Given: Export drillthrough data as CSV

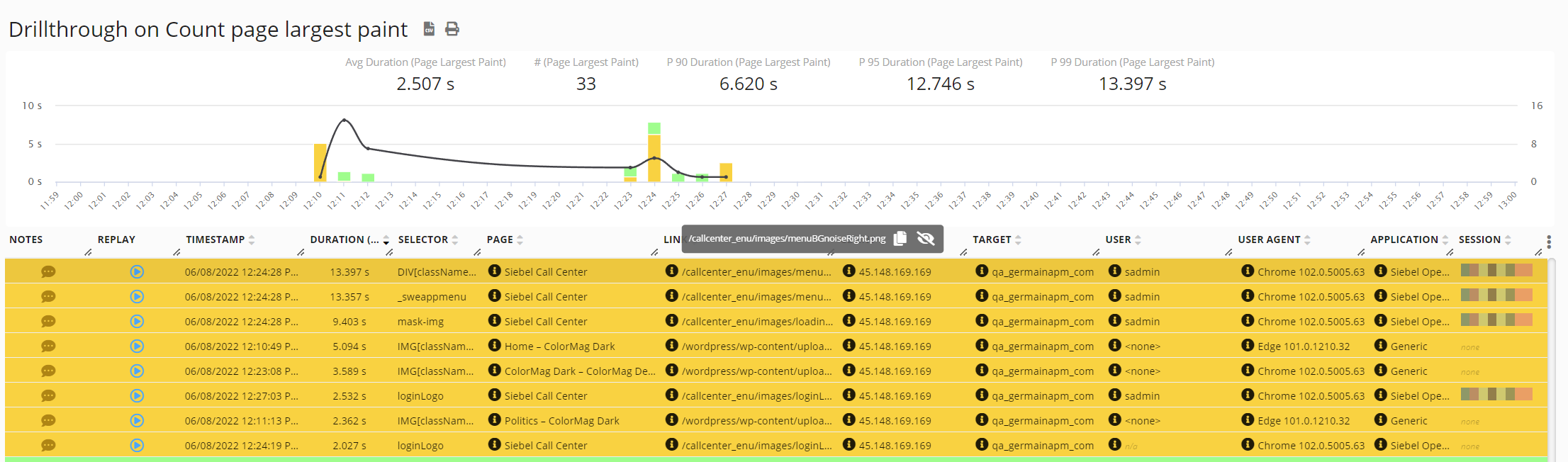Looking at the screenshot, I should coord(429,28).
